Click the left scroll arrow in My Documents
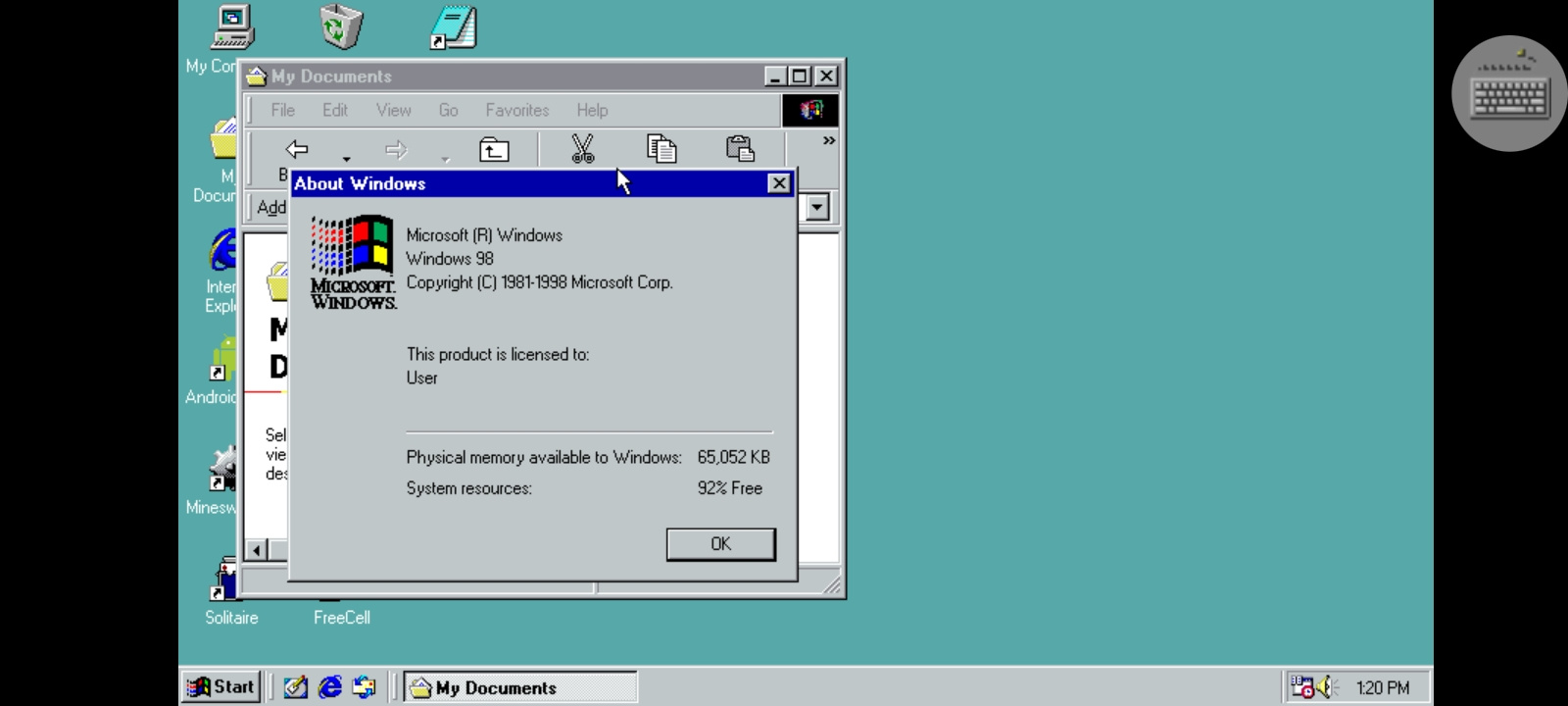 click(256, 550)
